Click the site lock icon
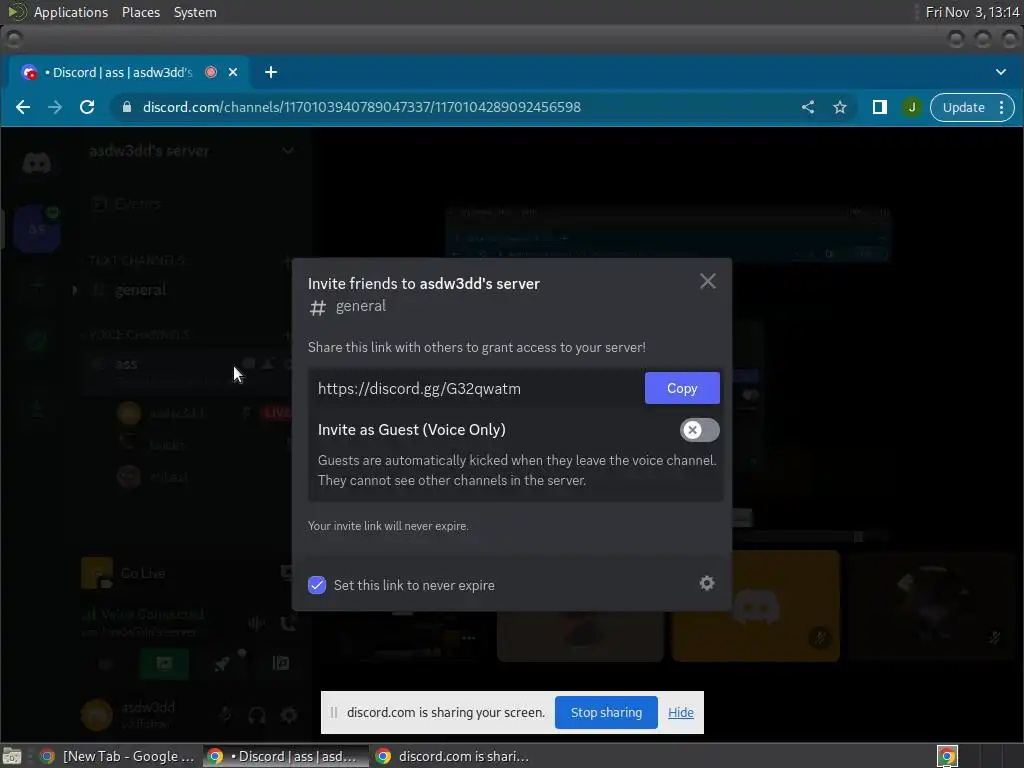The height and width of the screenshot is (768, 1024). coord(127,107)
